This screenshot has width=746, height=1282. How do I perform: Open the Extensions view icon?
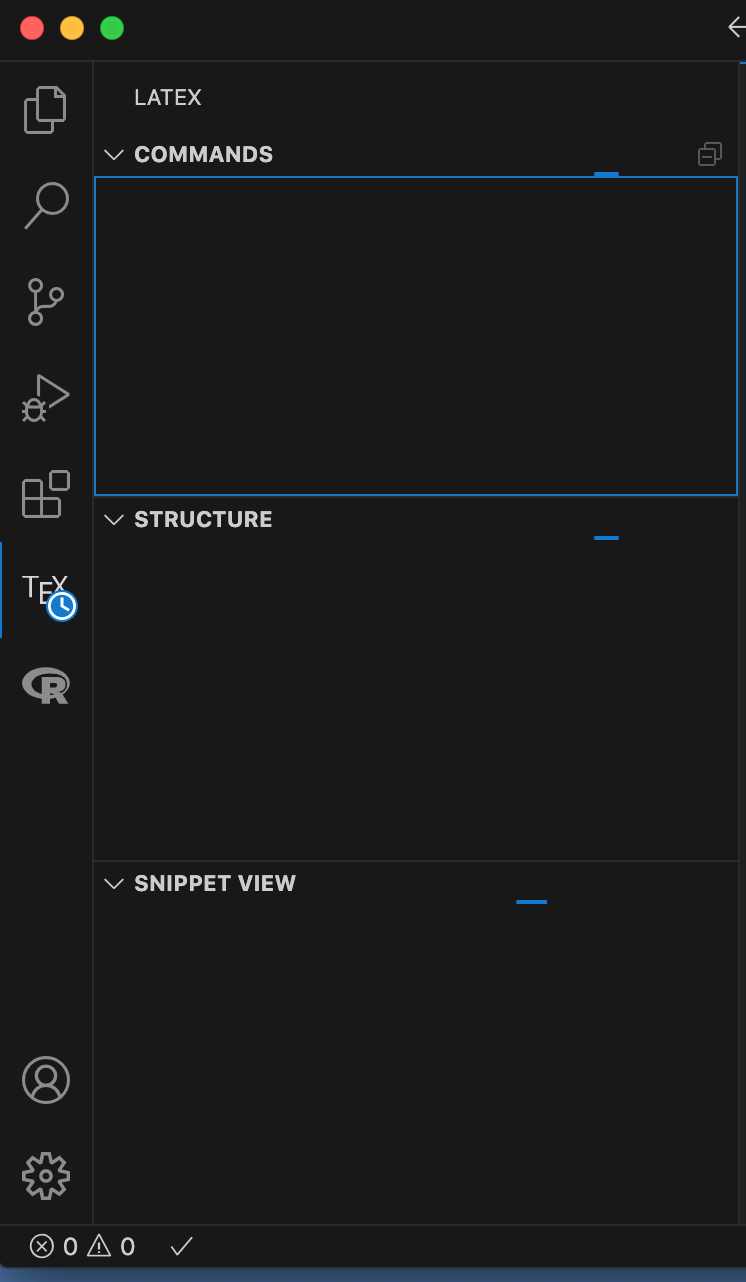tap(45, 493)
